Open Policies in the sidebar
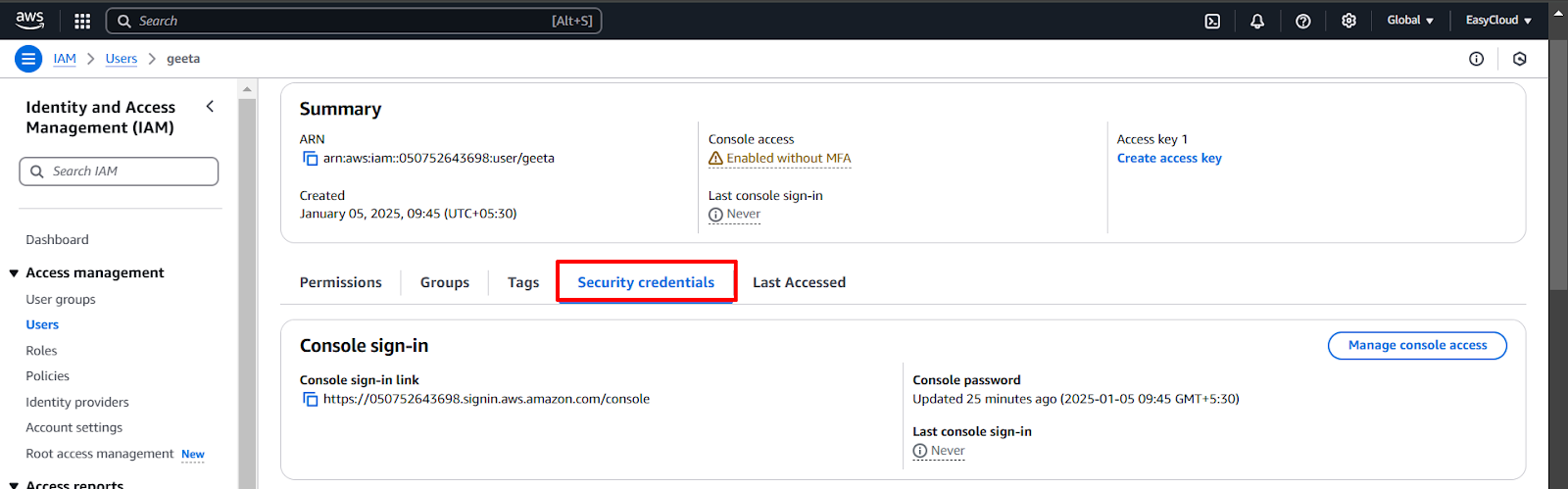1568x489 pixels. point(47,375)
